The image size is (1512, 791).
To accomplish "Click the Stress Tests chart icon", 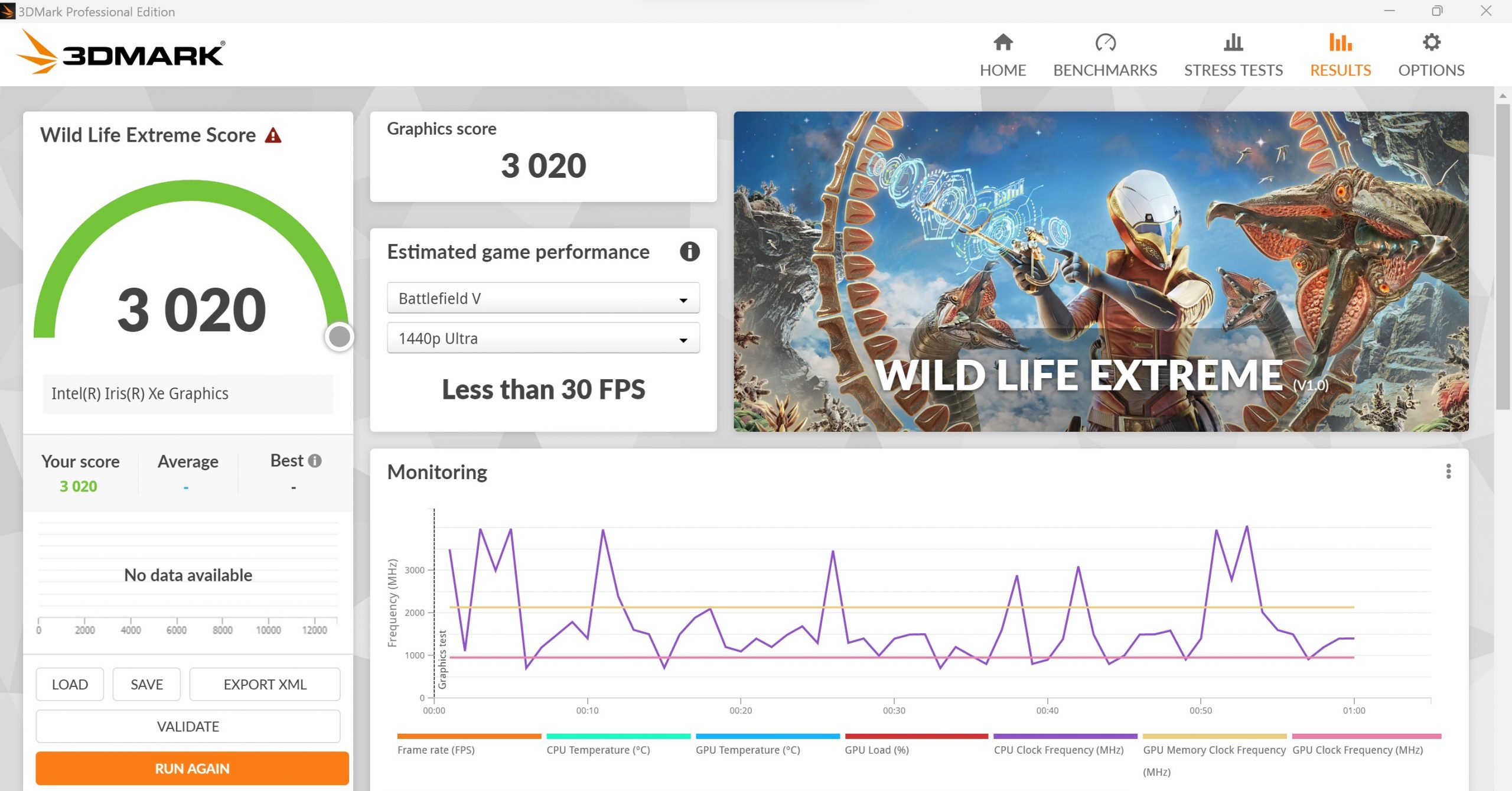I will [x=1233, y=43].
